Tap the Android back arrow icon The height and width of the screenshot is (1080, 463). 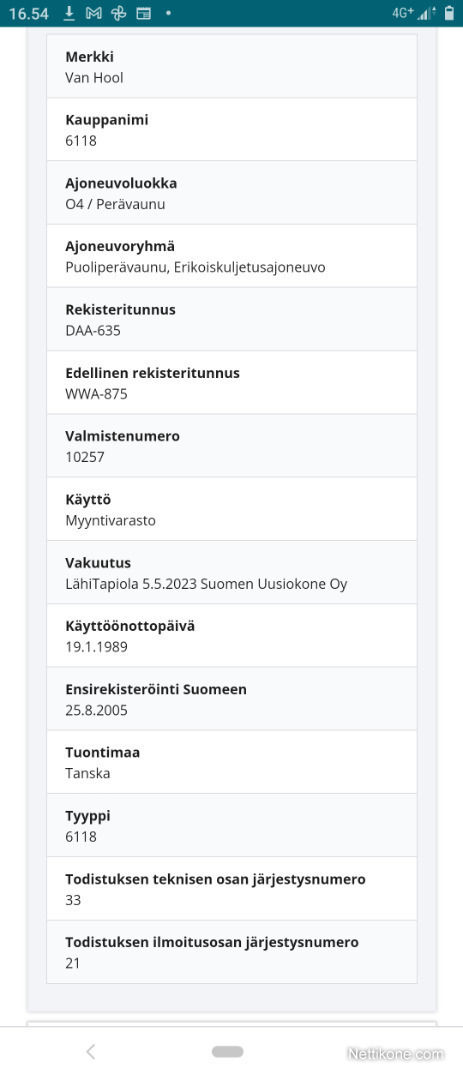90,1051
